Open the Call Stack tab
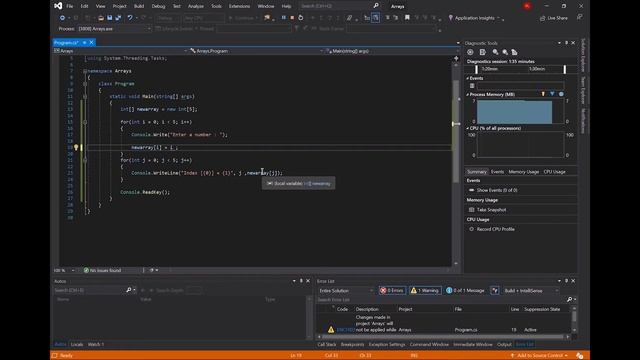640x360 pixels. [x=327, y=344]
